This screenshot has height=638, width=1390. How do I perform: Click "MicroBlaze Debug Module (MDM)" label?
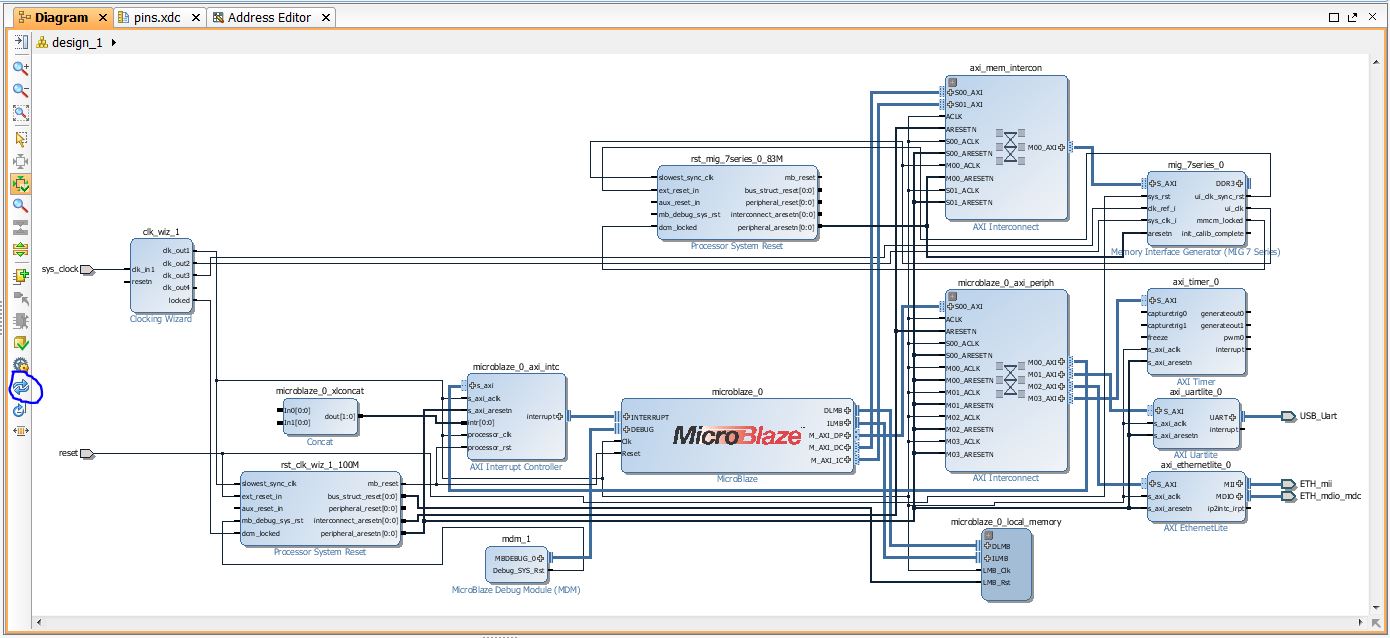pyautogui.click(x=516, y=590)
